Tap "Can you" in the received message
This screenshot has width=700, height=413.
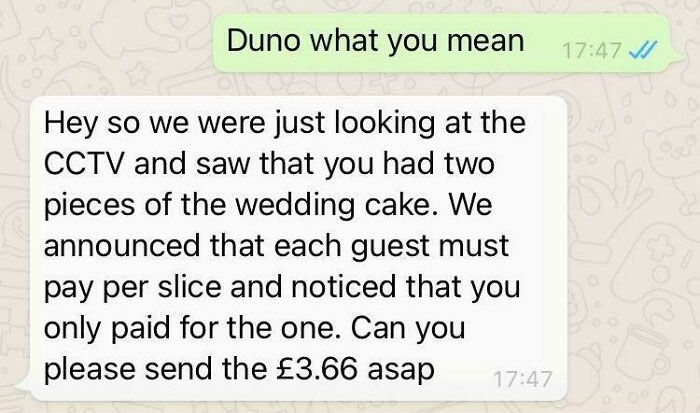[408, 330]
